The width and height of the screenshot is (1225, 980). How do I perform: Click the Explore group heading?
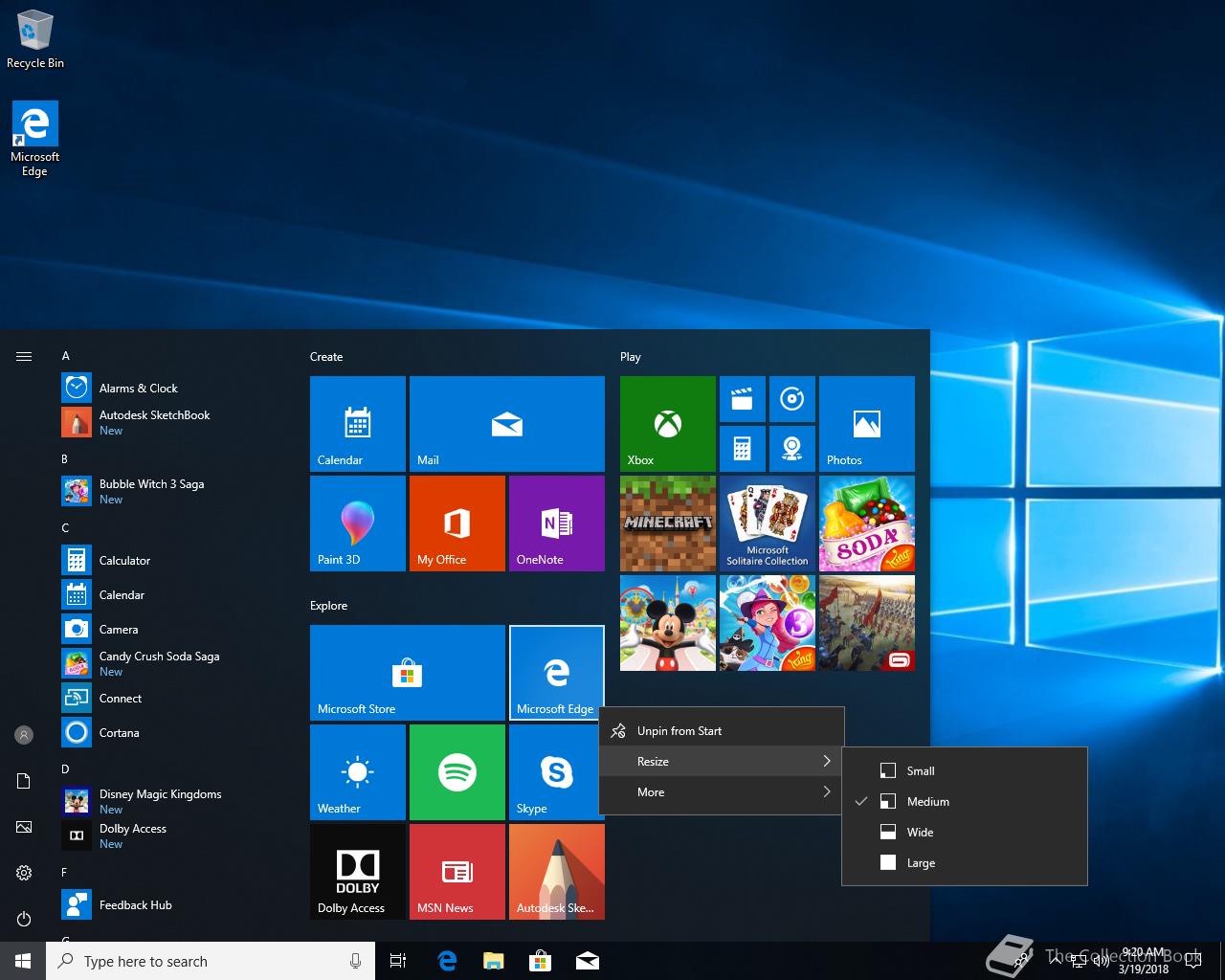328,606
